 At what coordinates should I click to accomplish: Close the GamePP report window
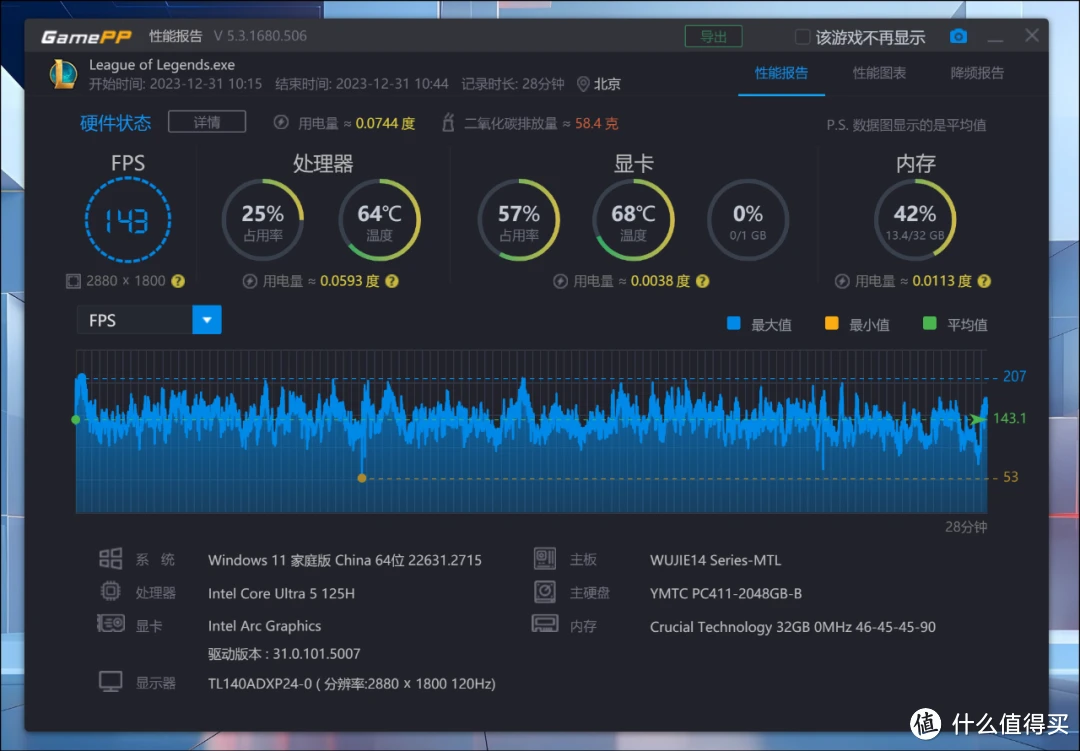coord(1032,36)
